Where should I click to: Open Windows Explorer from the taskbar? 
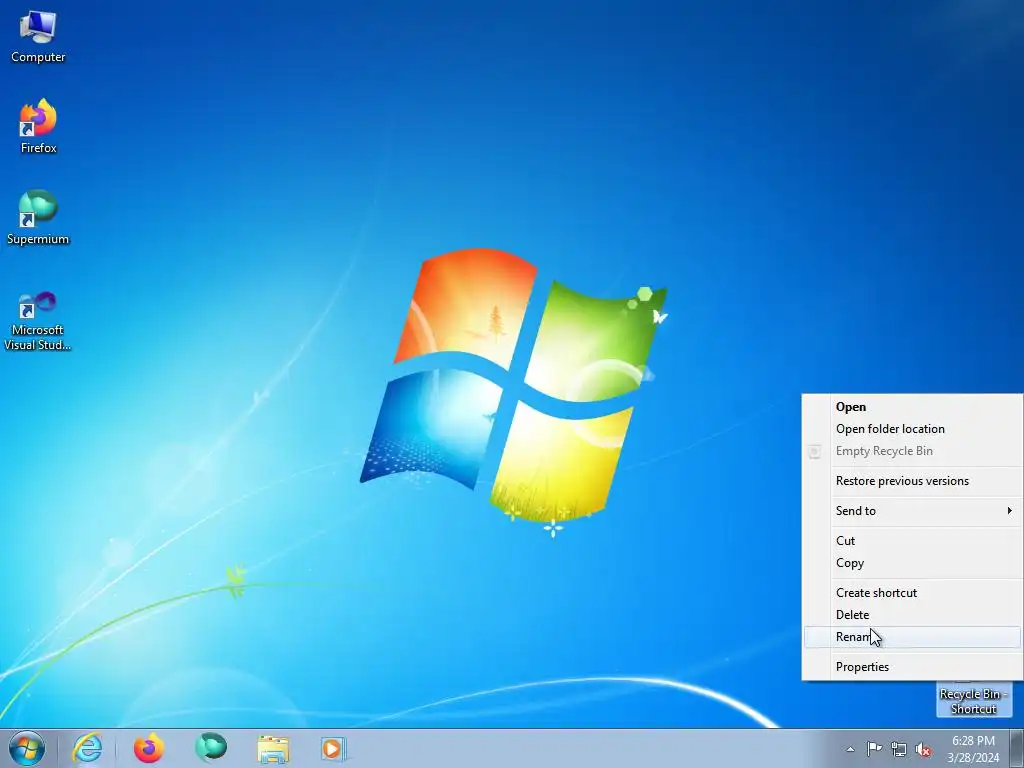[x=273, y=749]
